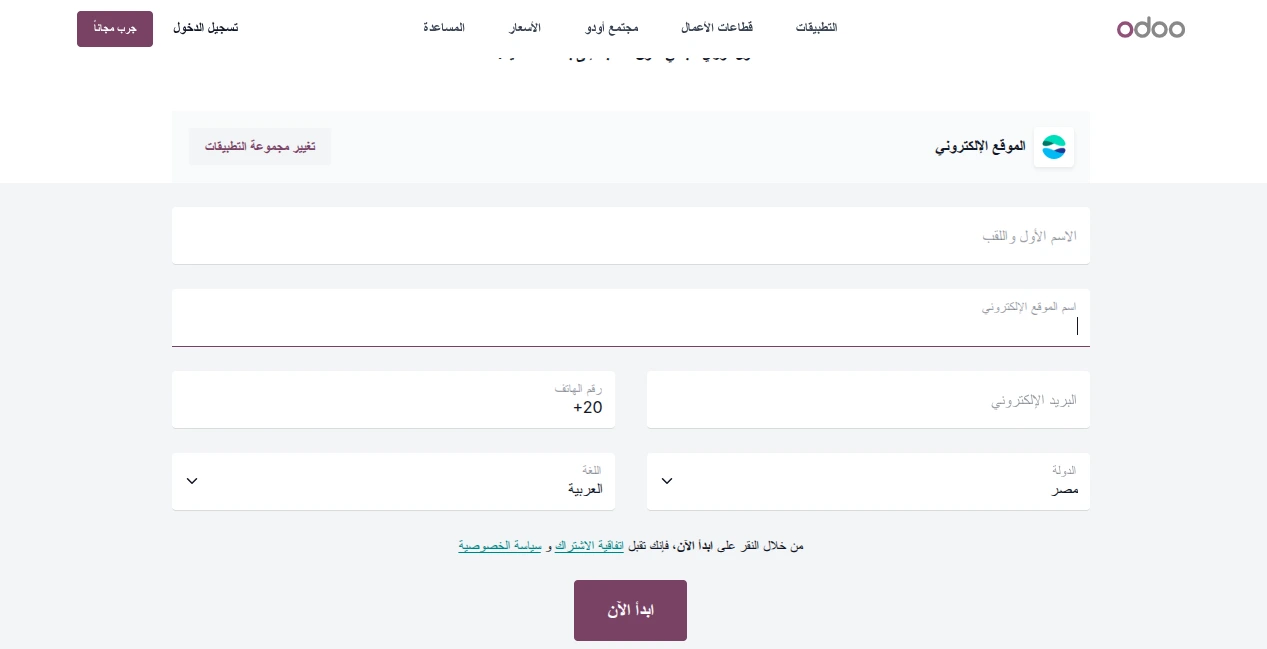Go to مجتمع أودو menu
The width and height of the screenshot is (1267, 649).
(612, 28)
